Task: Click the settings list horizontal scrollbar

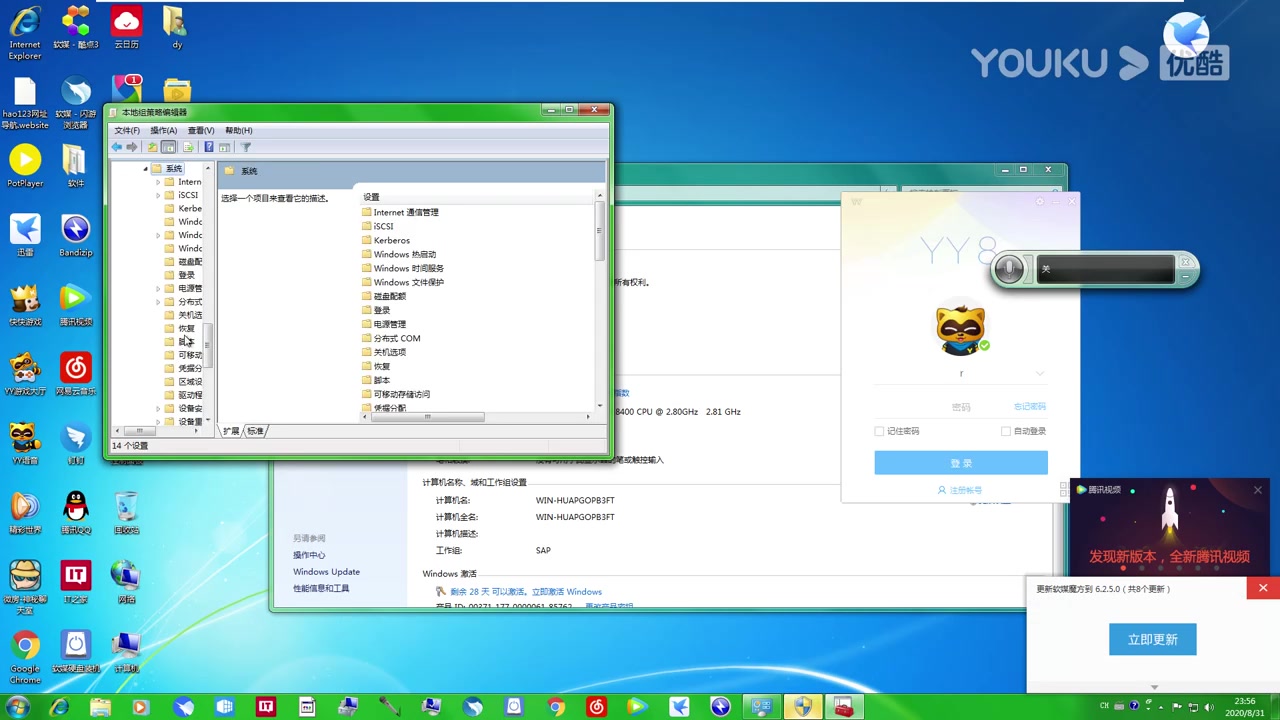Action: click(427, 417)
